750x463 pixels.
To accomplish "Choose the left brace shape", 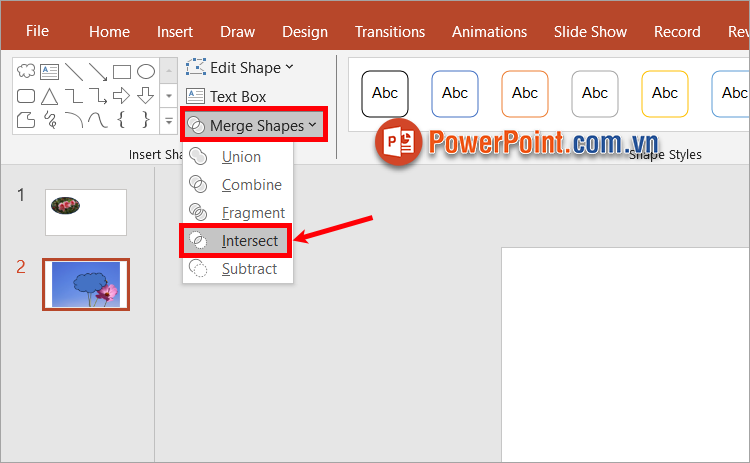I will (122, 121).
